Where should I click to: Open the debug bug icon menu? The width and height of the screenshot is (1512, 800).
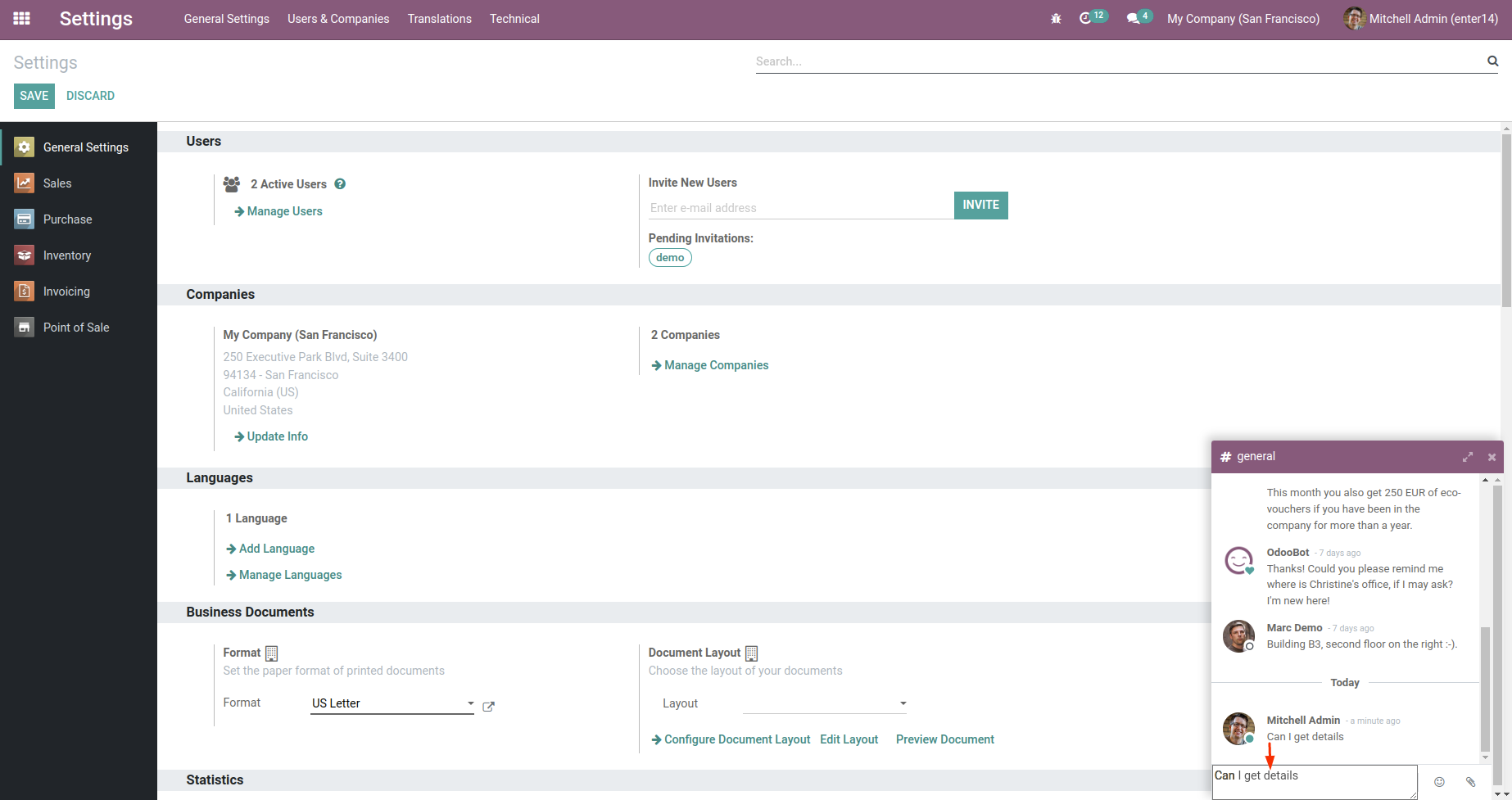tap(1056, 19)
